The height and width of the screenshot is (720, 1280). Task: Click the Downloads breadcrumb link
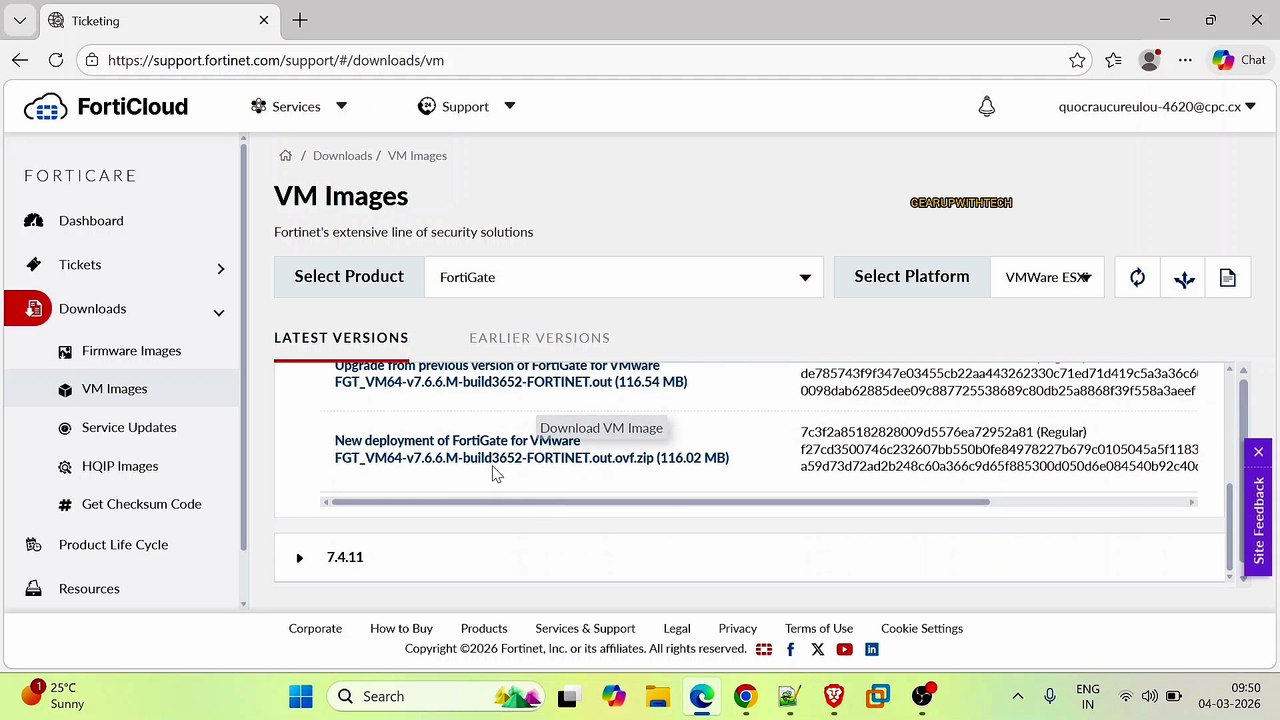[x=342, y=156]
